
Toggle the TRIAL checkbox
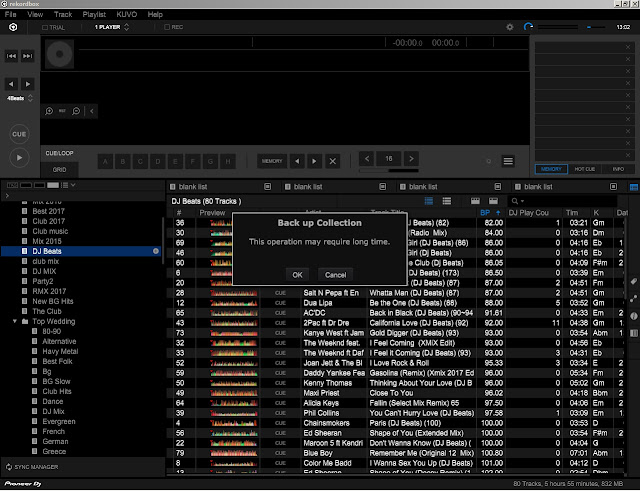45,27
